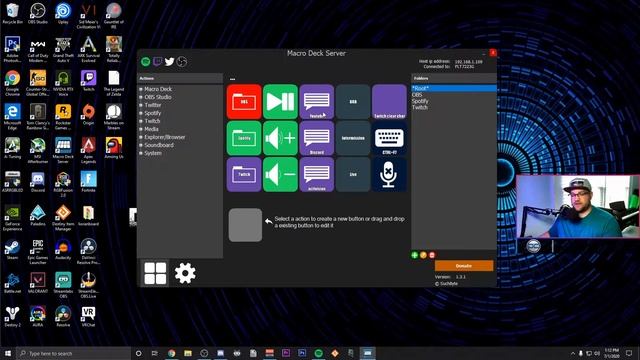Click the green volume up button
The height and width of the screenshot is (360, 640).
[x=280, y=138]
